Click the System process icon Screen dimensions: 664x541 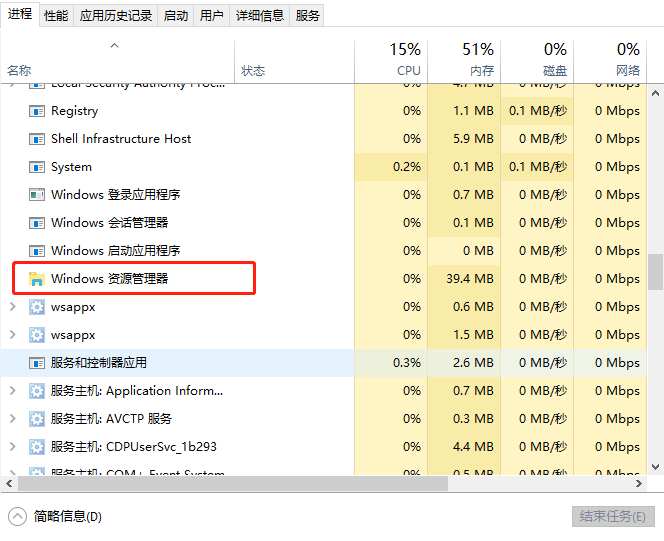pos(37,167)
